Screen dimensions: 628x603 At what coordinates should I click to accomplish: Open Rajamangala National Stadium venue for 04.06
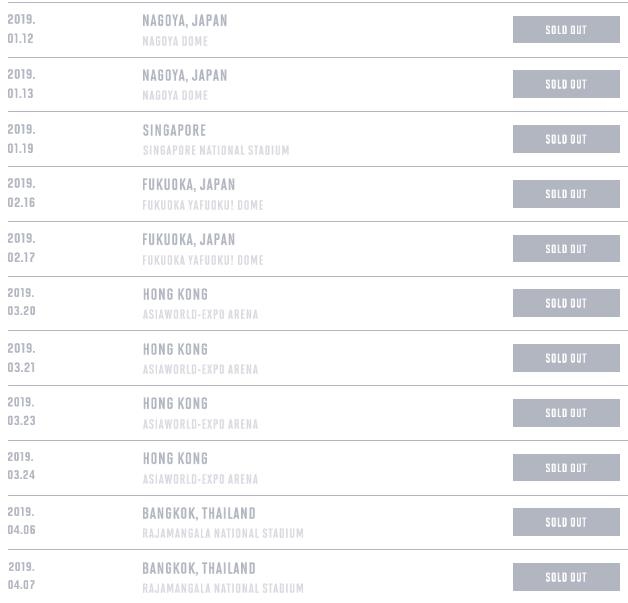tap(223, 534)
